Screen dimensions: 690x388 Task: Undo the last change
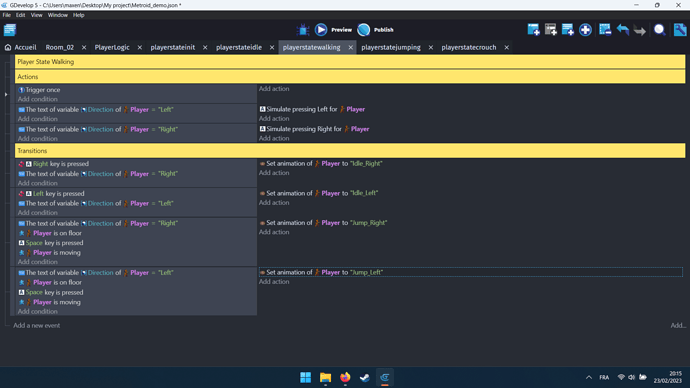[623, 30]
